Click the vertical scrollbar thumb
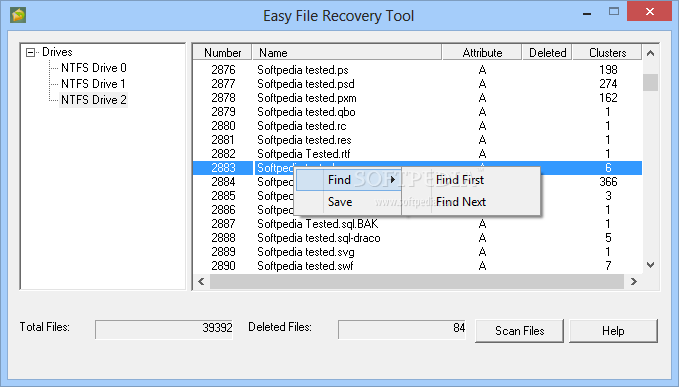Screen dimensions: 679x387 point(650,82)
